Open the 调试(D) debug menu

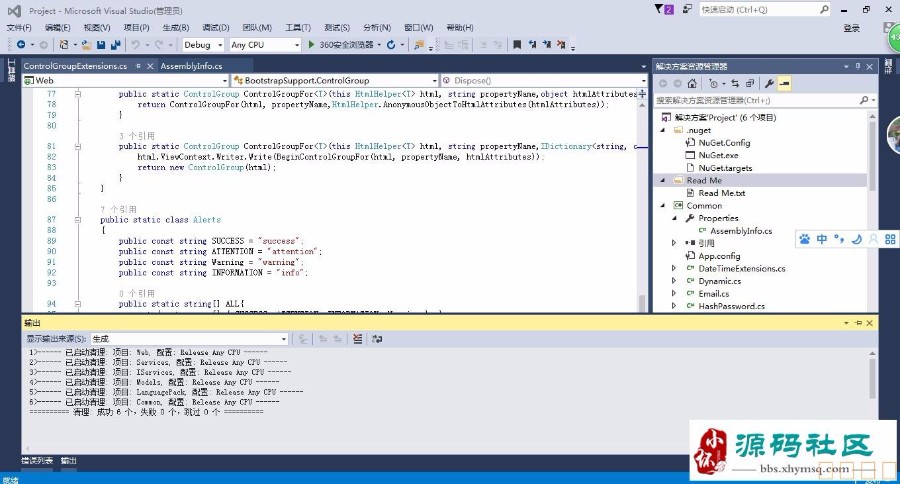tap(216, 28)
